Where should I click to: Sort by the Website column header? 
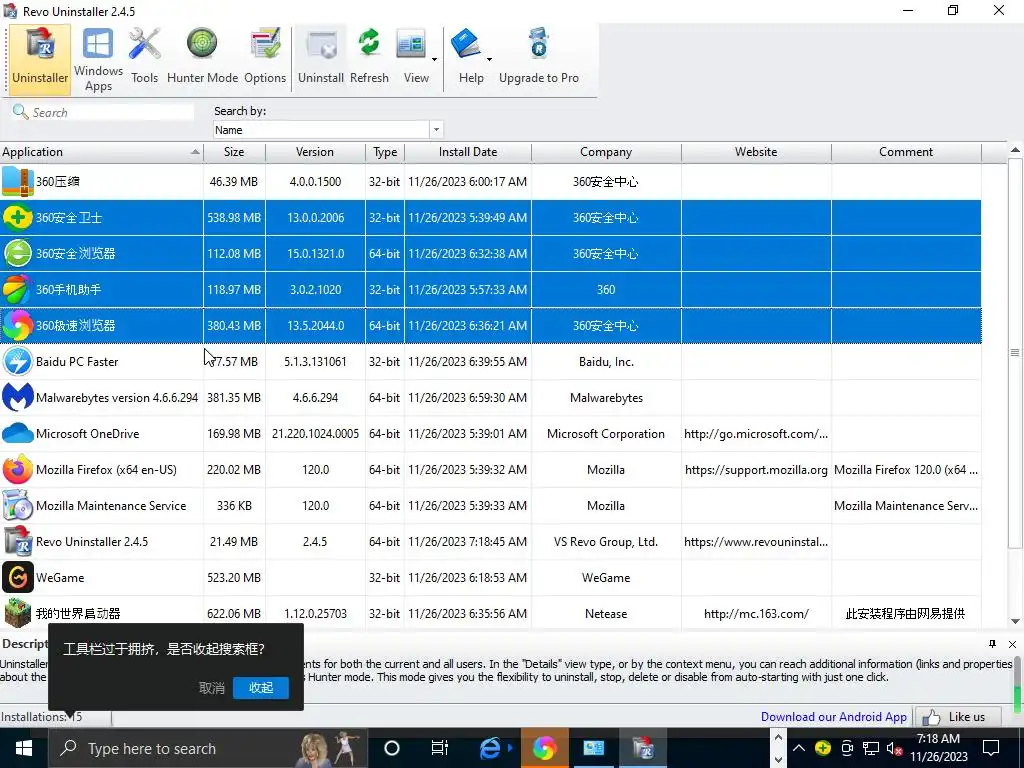756,152
